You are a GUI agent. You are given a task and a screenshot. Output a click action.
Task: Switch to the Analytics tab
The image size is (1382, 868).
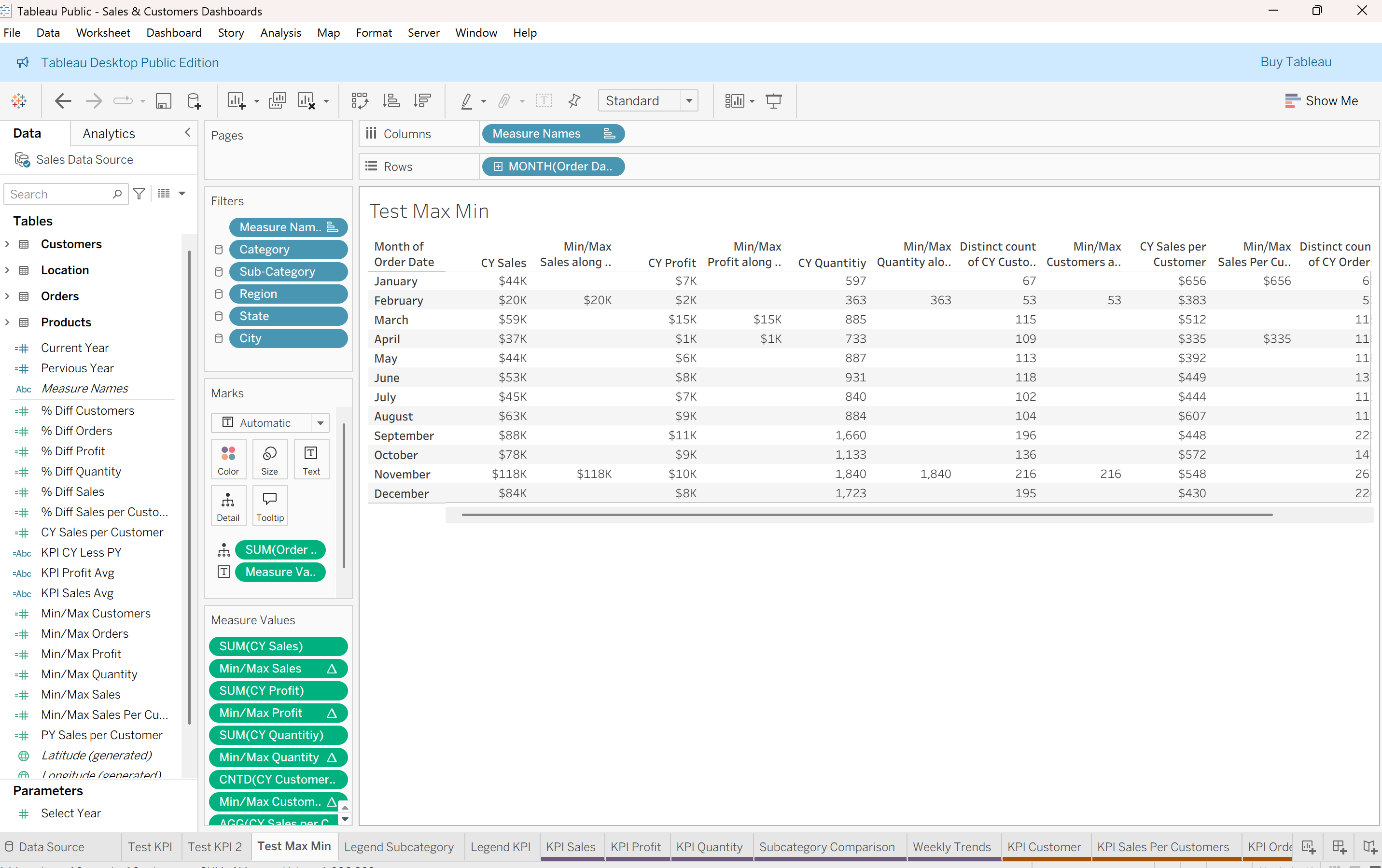coord(109,134)
